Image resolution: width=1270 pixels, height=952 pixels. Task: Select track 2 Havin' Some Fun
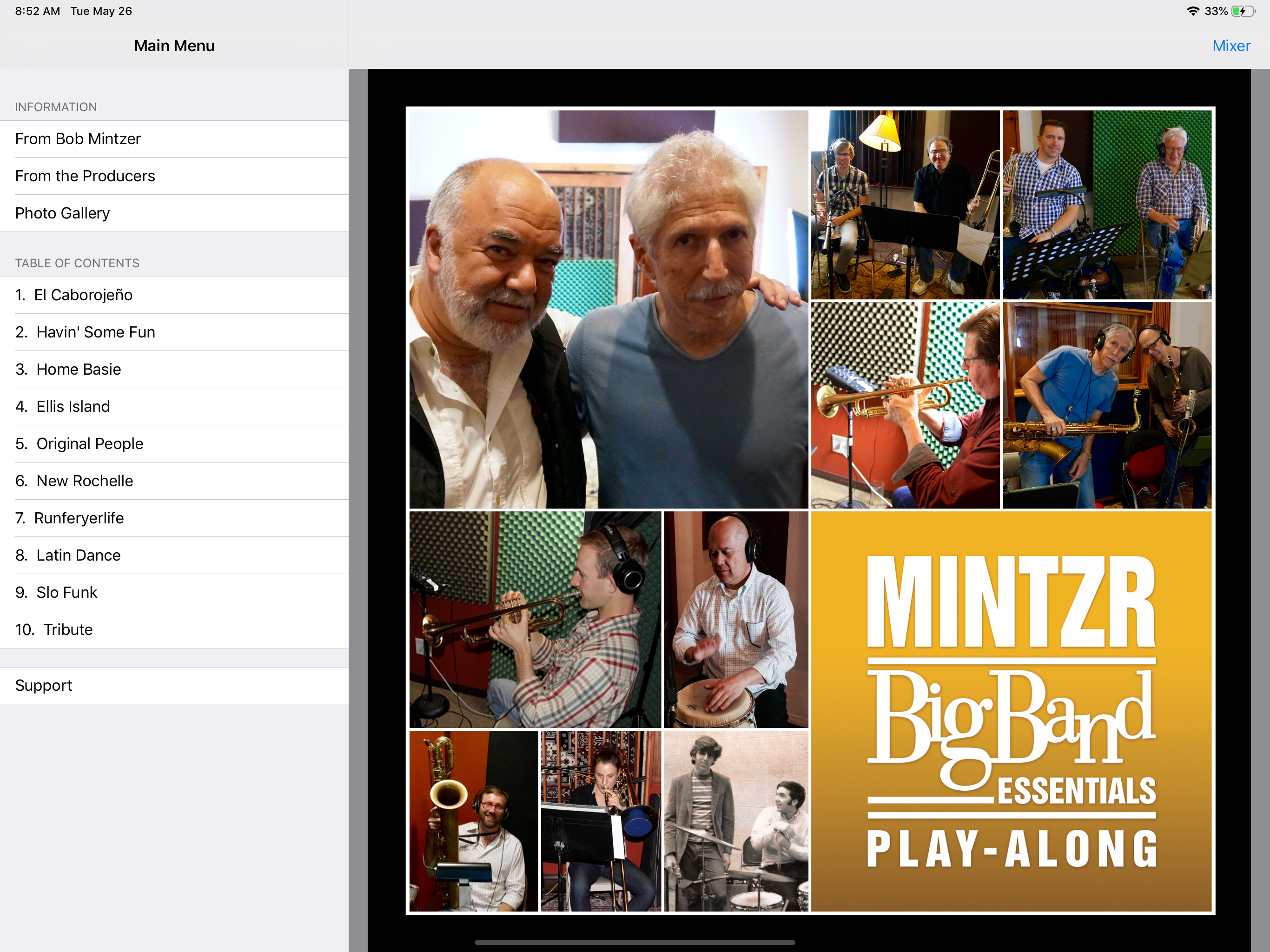[x=174, y=332]
